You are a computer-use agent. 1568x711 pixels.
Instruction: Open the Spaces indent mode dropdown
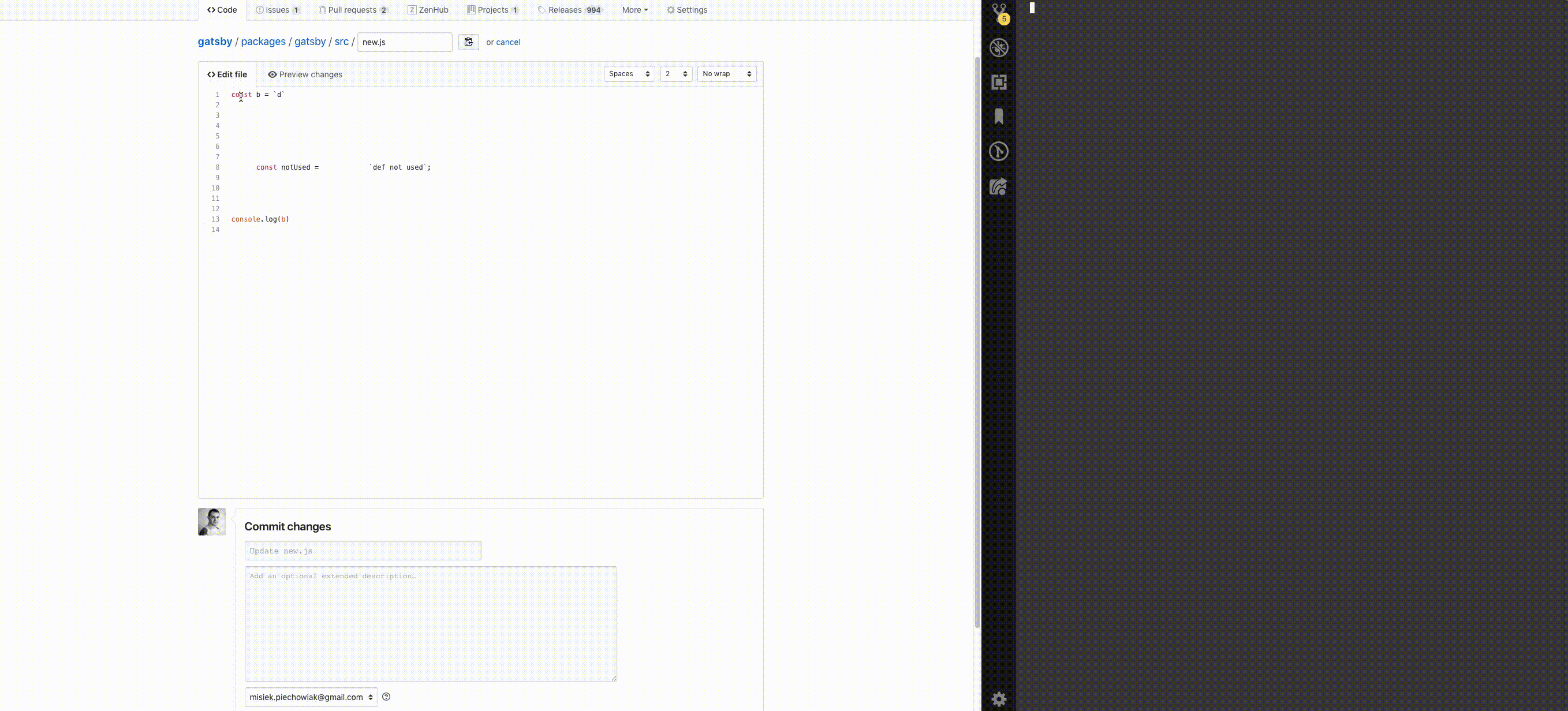click(x=629, y=74)
